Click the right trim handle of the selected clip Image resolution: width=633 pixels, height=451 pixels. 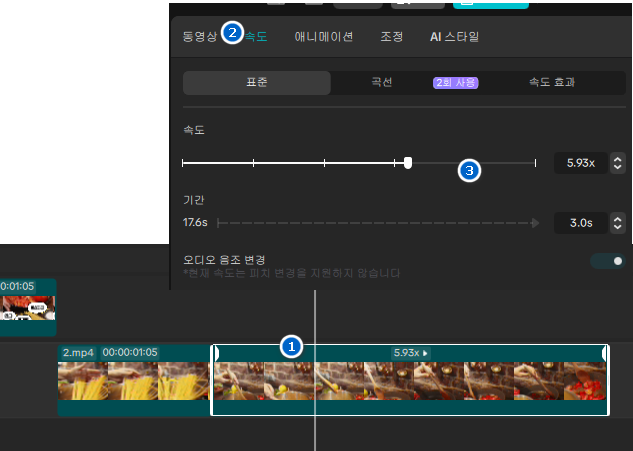click(605, 380)
